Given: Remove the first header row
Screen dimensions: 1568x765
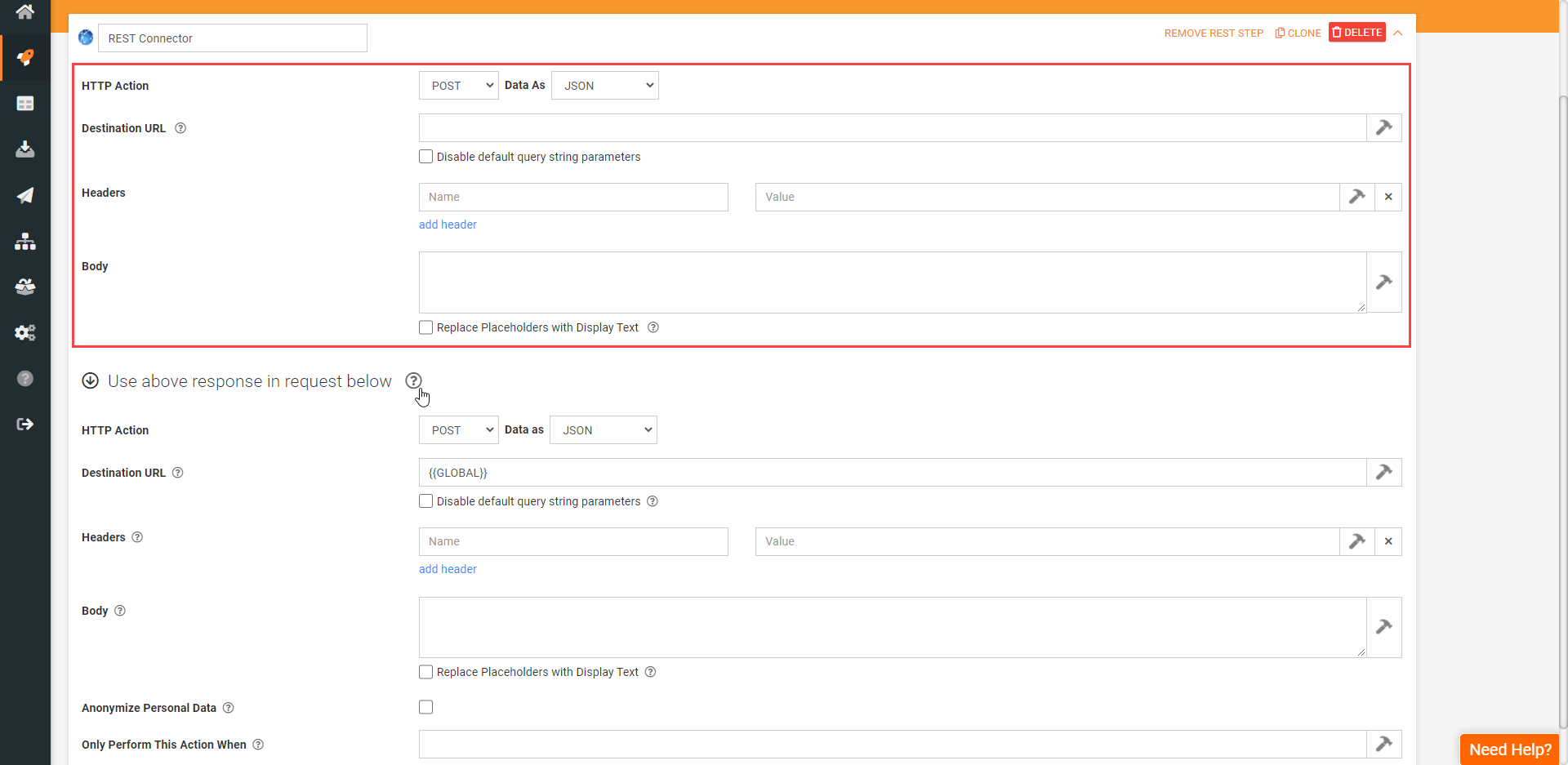Looking at the screenshot, I should [x=1388, y=197].
